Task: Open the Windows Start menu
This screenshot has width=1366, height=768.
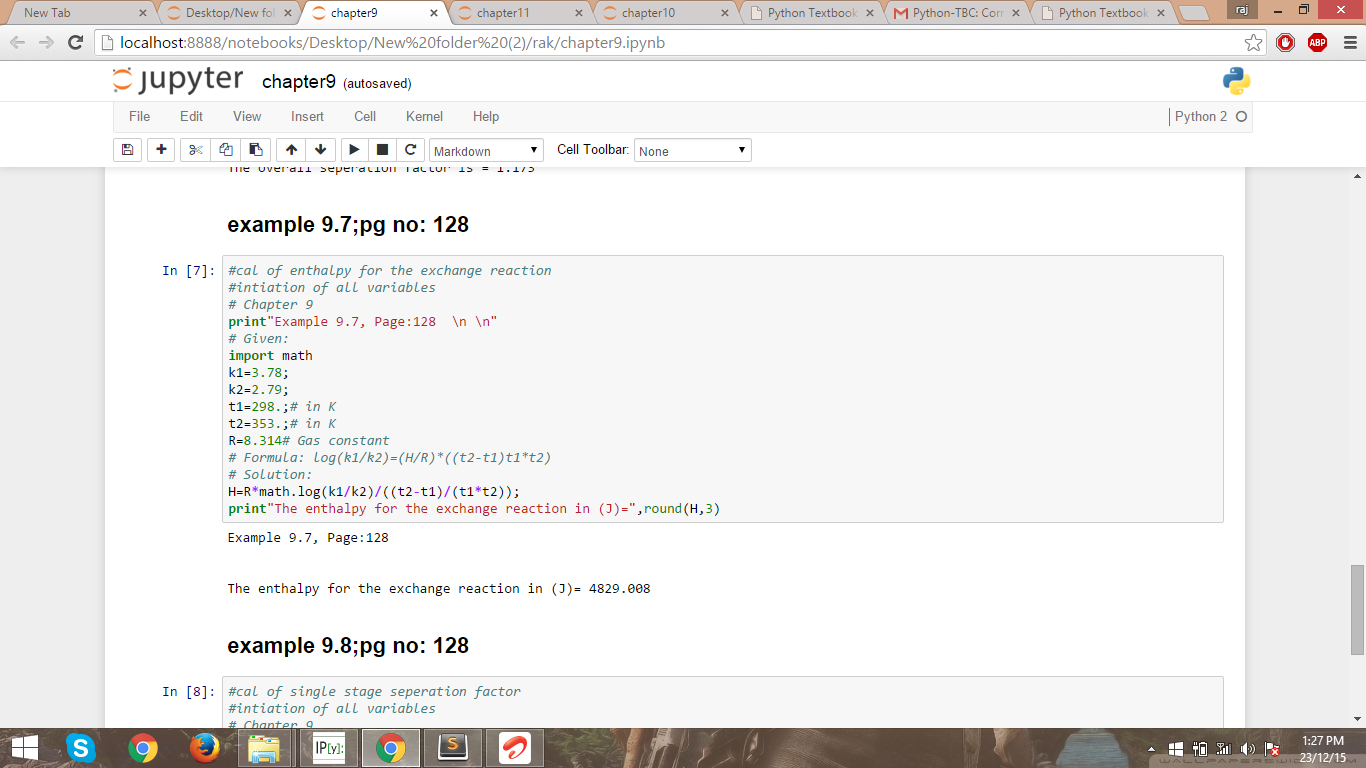Action: point(24,748)
